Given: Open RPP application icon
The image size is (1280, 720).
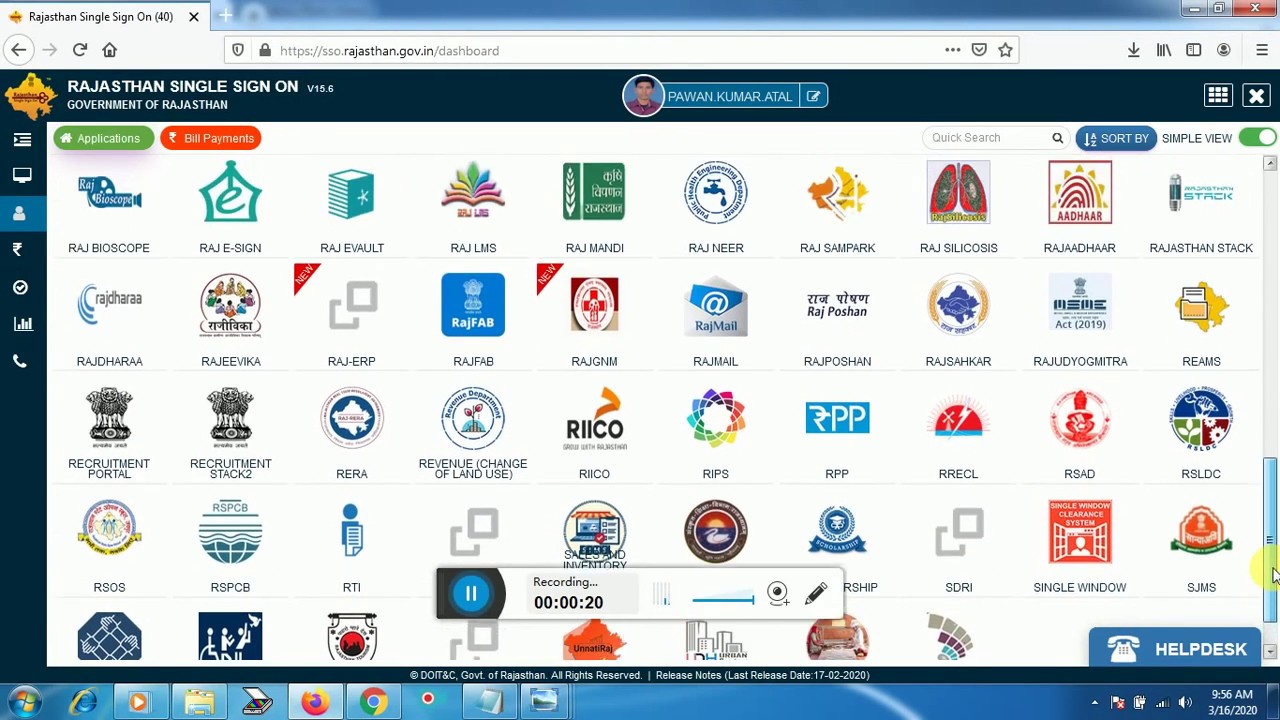Looking at the screenshot, I should 837,418.
